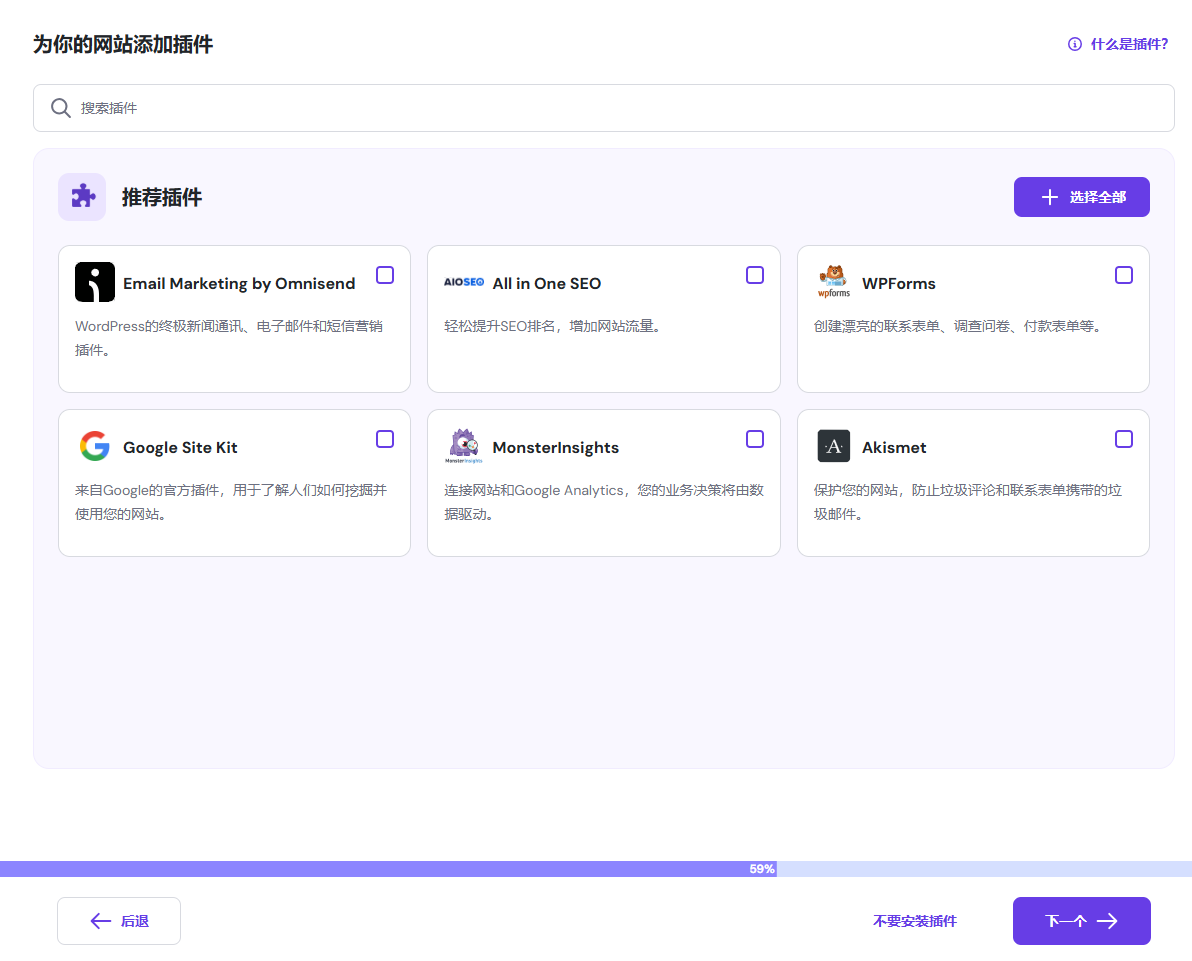
Task: Toggle the MonsterInsights checkbox
Action: (x=755, y=439)
